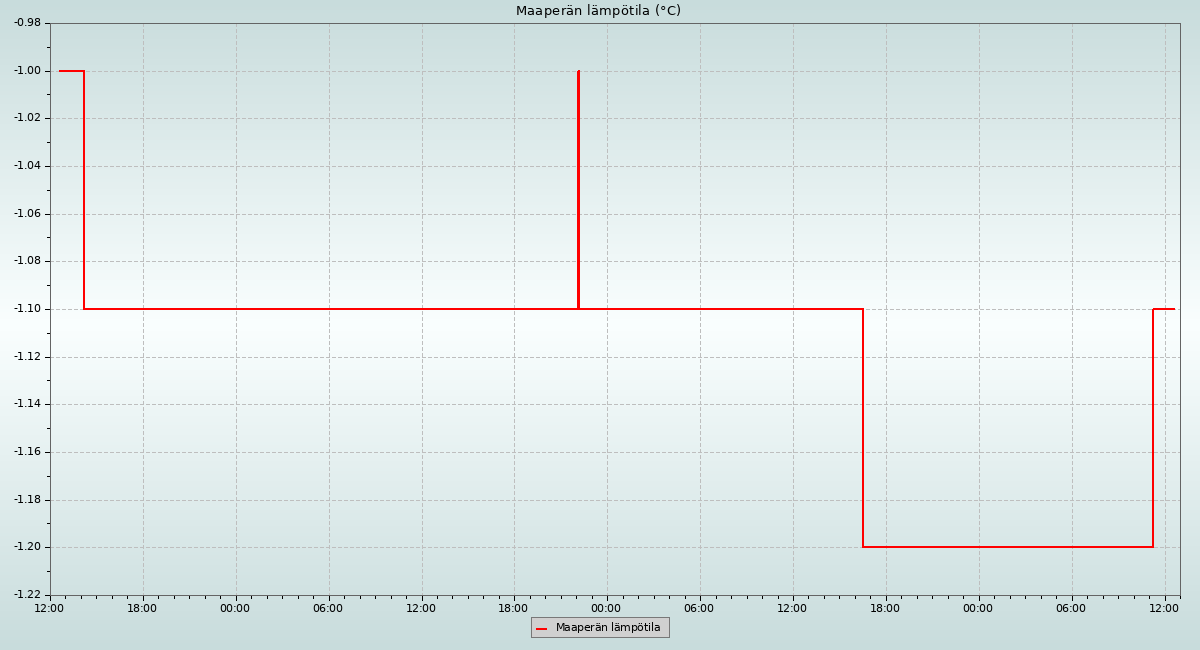Click the -1.22 y-axis label
Screen dimensions: 1200x650
click(x=27, y=595)
